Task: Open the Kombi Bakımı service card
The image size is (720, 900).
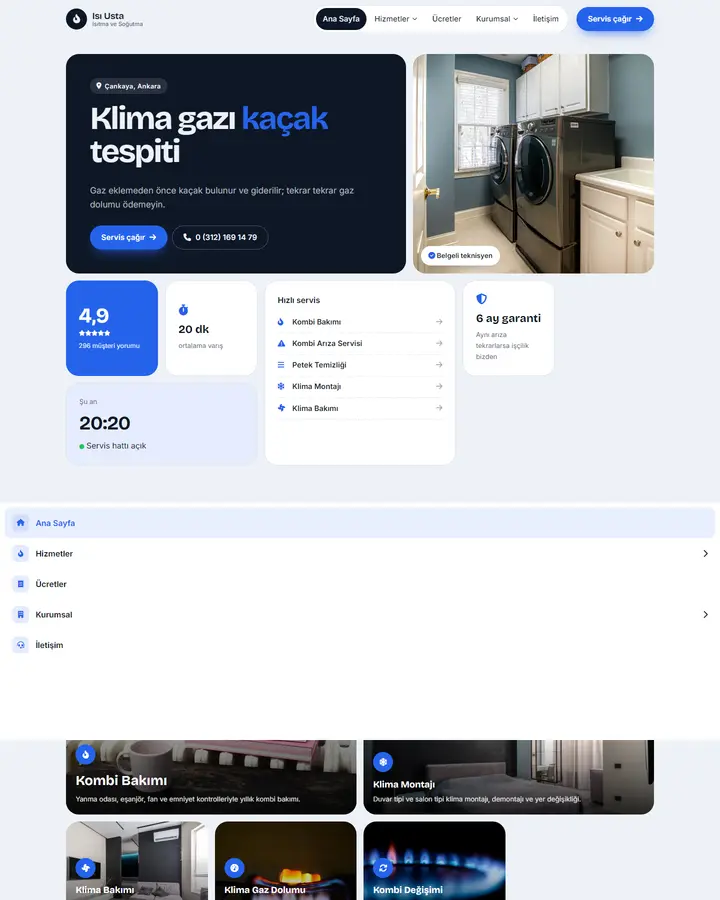Action: tap(211, 777)
